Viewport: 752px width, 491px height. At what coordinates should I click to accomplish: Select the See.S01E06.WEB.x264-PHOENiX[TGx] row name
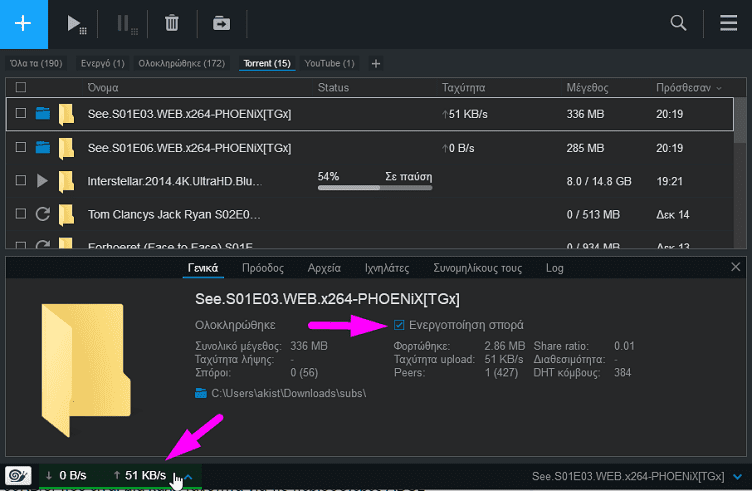coord(189,148)
